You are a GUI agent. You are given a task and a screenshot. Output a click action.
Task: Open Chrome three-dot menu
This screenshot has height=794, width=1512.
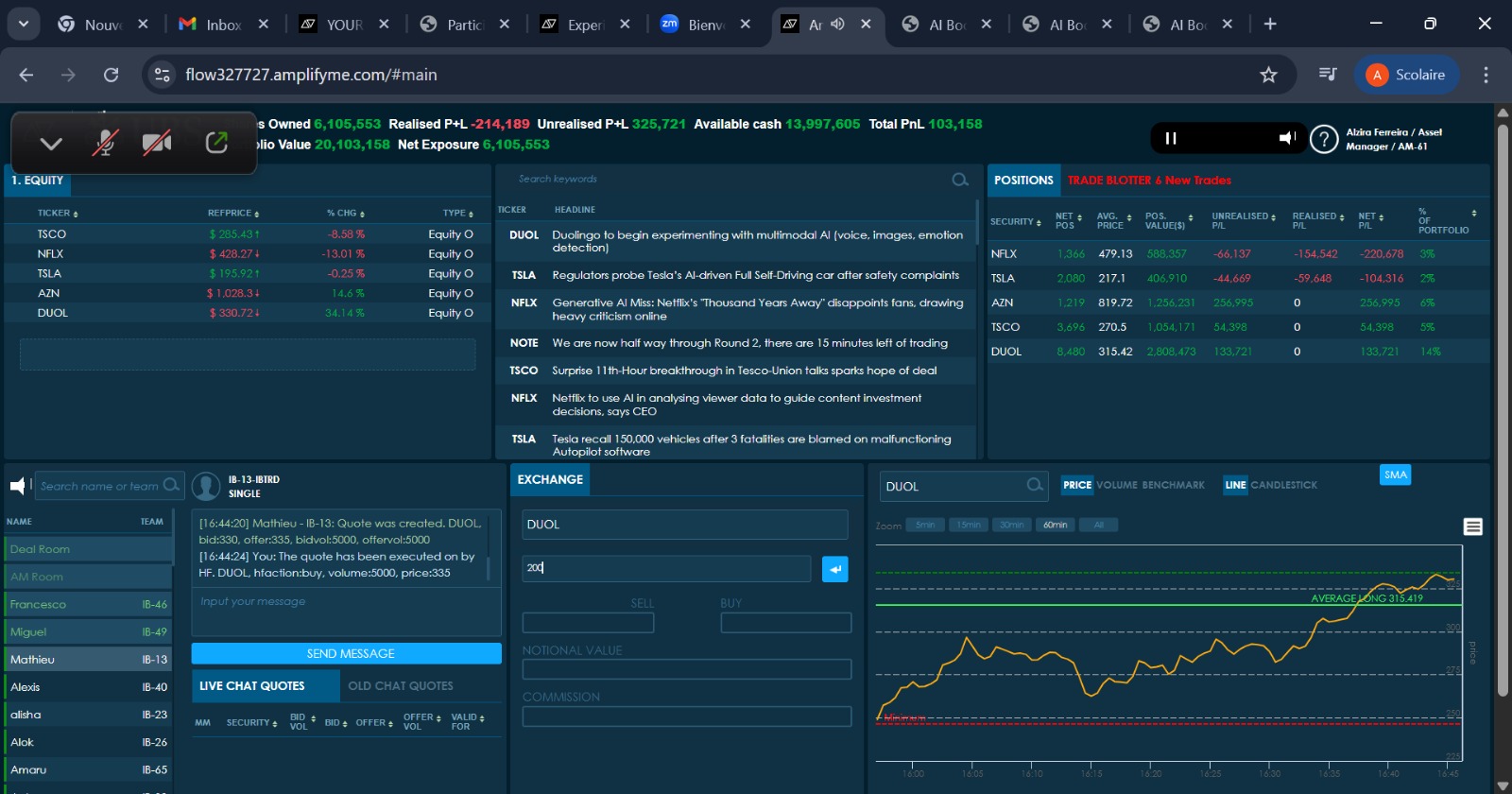tap(1486, 75)
